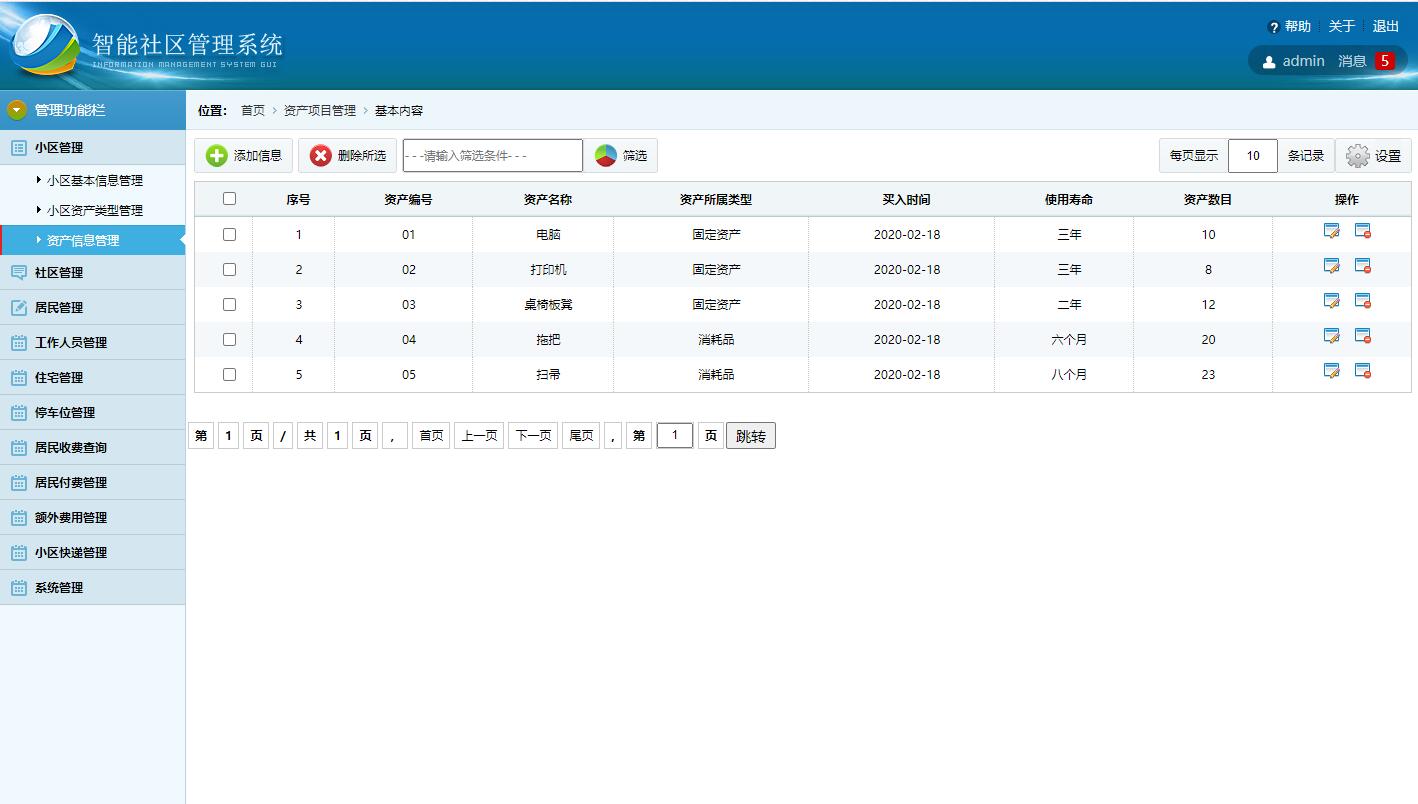Viewport: 1418px width, 804px height.
Task: Click the delete icon for 电脑 row
Action: (x=1362, y=231)
